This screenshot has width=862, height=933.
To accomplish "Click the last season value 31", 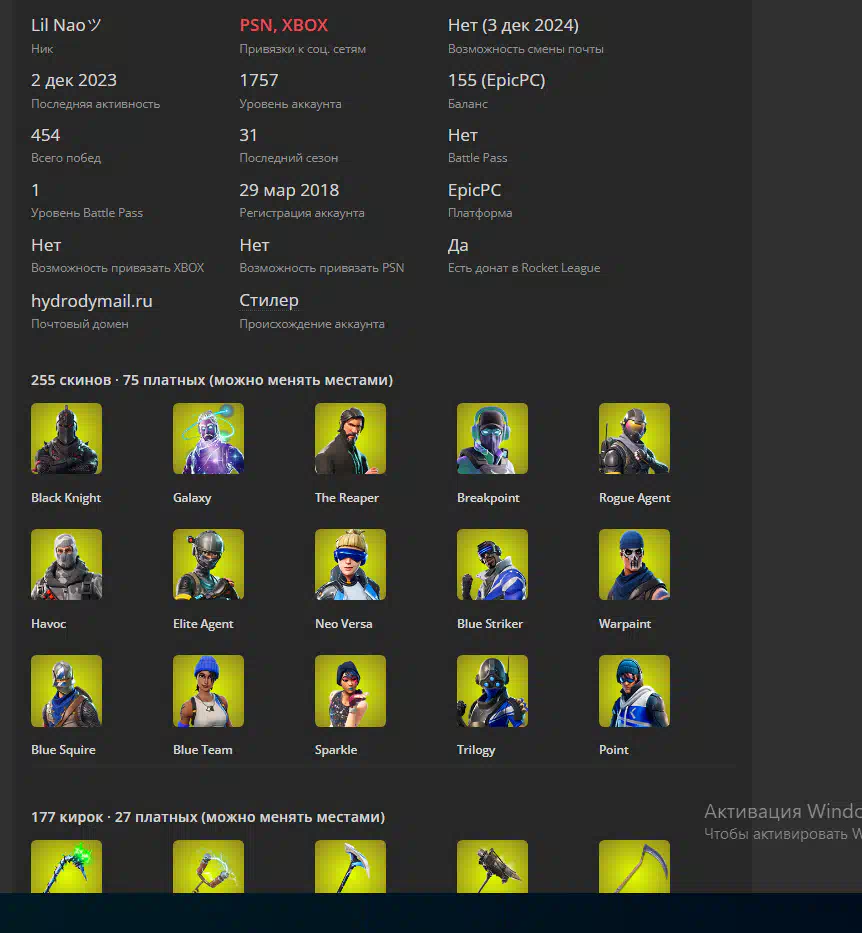I will (248, 135).
